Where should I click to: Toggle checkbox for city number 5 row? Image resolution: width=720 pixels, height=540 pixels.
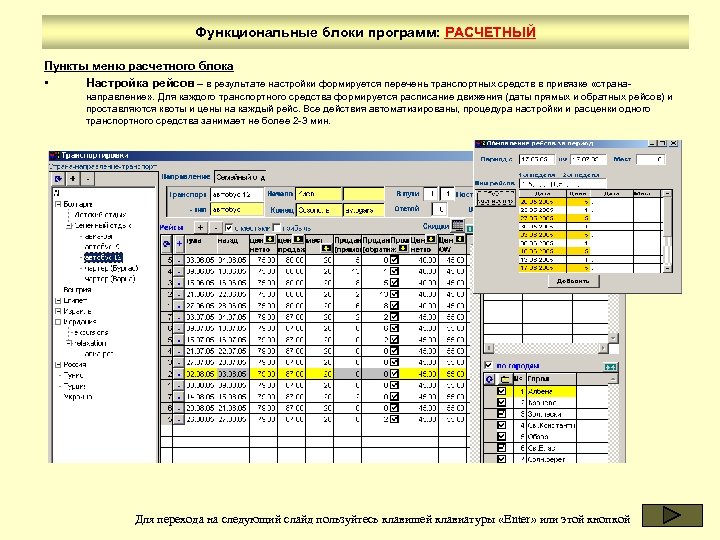(501, 436)
